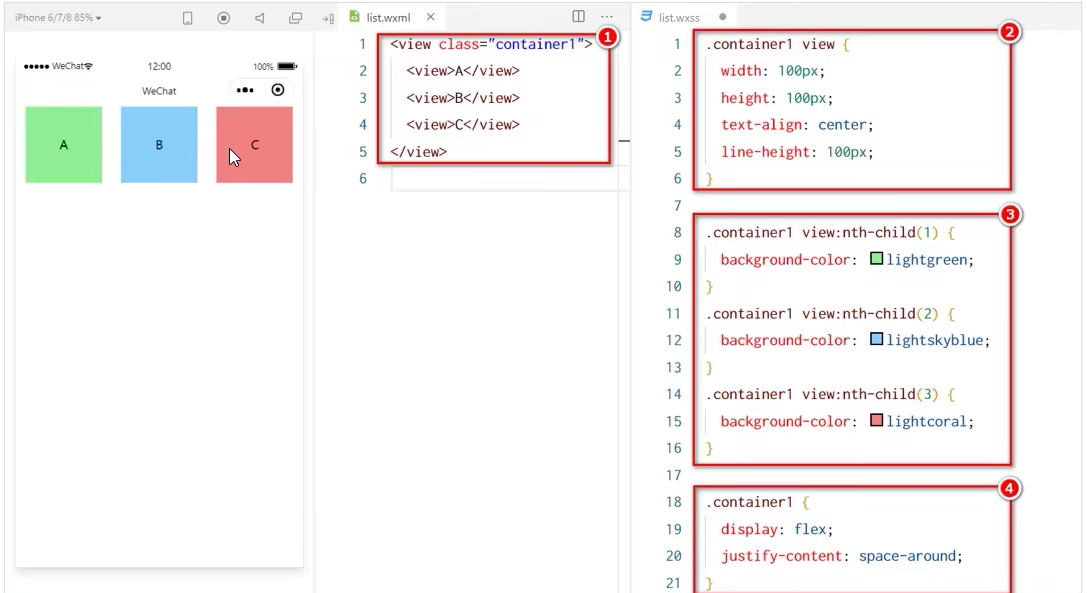Open the lightcoral color swatch picker
Viewport: 1087px width, 593px height.
(x=876, y=421)
